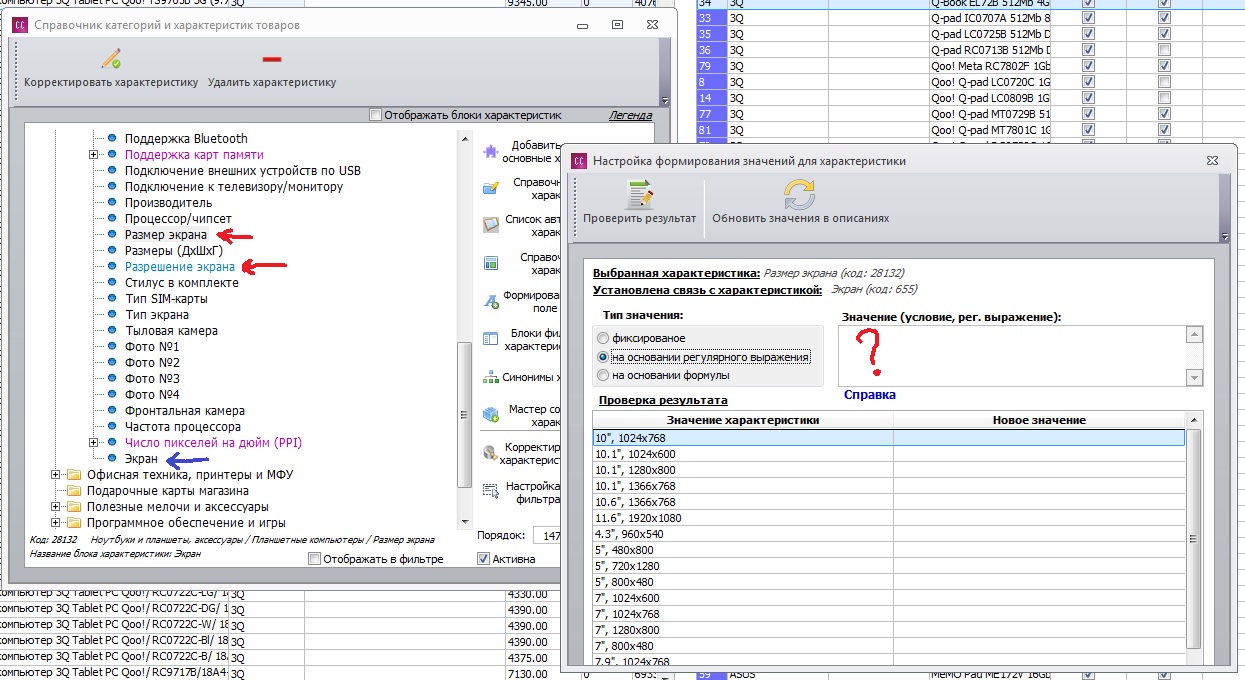Click the 'Список авт...' list icon in side panel
Viewport: 1245px width, 680px height.
(x=490, y=225)
